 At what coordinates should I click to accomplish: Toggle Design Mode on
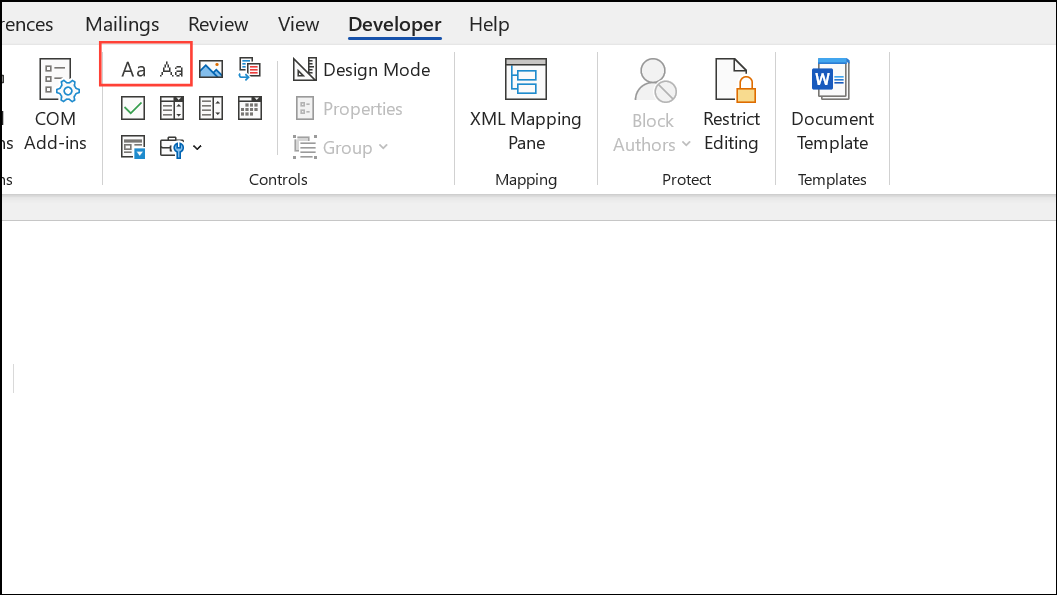361,69
